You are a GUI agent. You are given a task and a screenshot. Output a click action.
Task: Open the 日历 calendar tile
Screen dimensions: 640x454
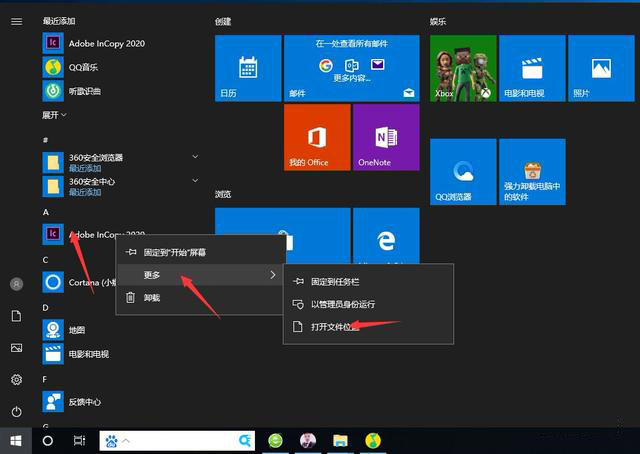point(248,68)
